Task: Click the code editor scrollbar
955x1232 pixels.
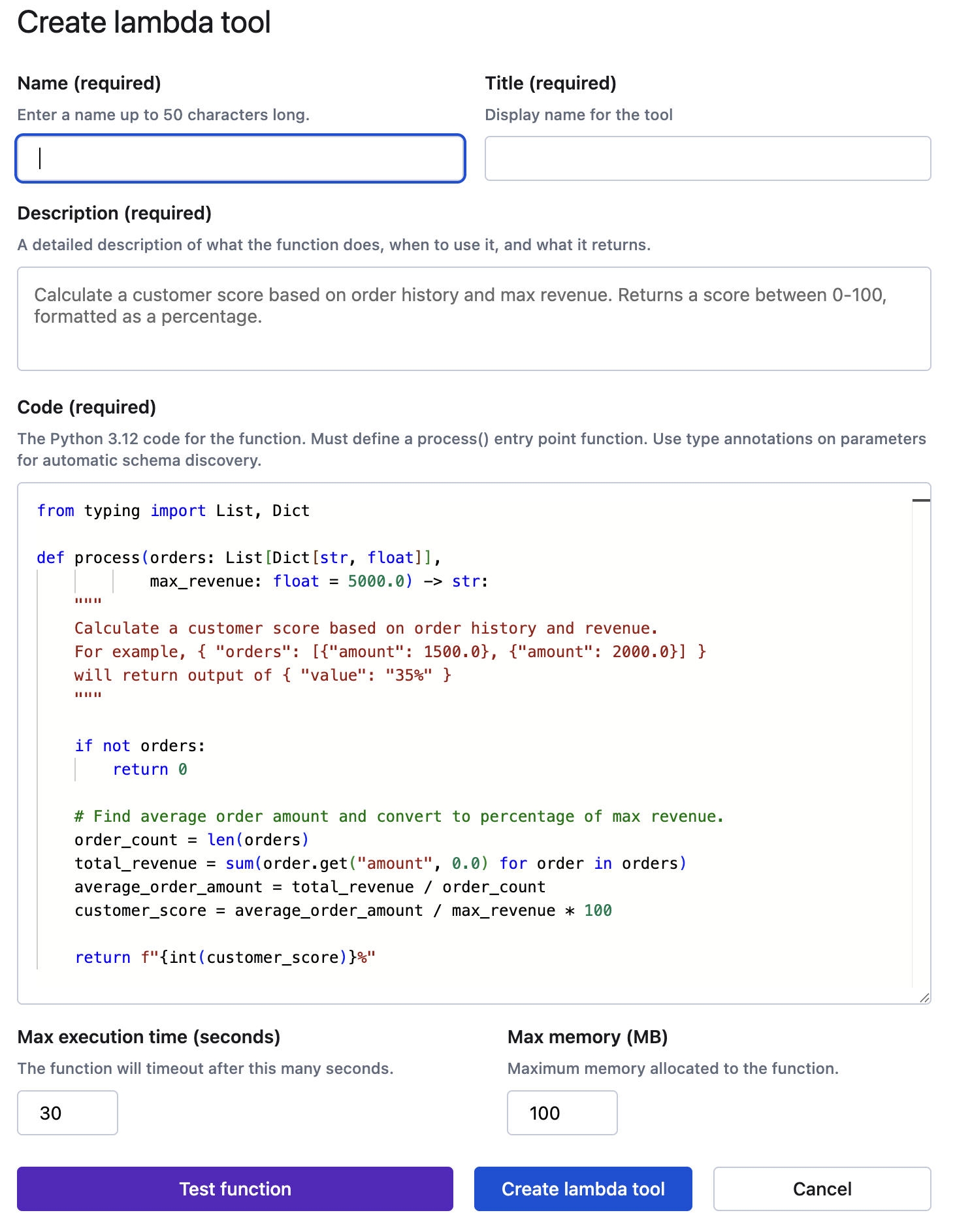Action: [920, 500]
